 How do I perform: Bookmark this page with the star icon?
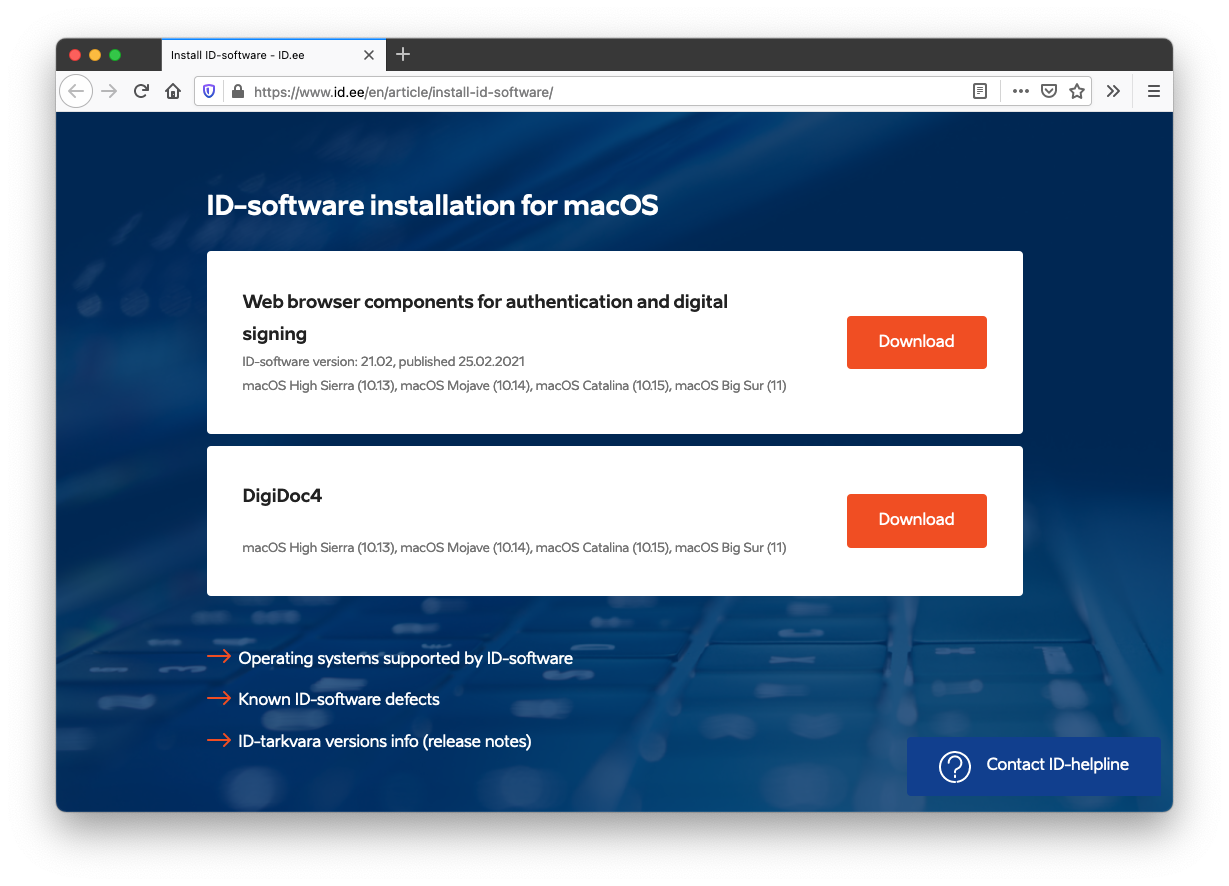click(x=1076, y=91)
